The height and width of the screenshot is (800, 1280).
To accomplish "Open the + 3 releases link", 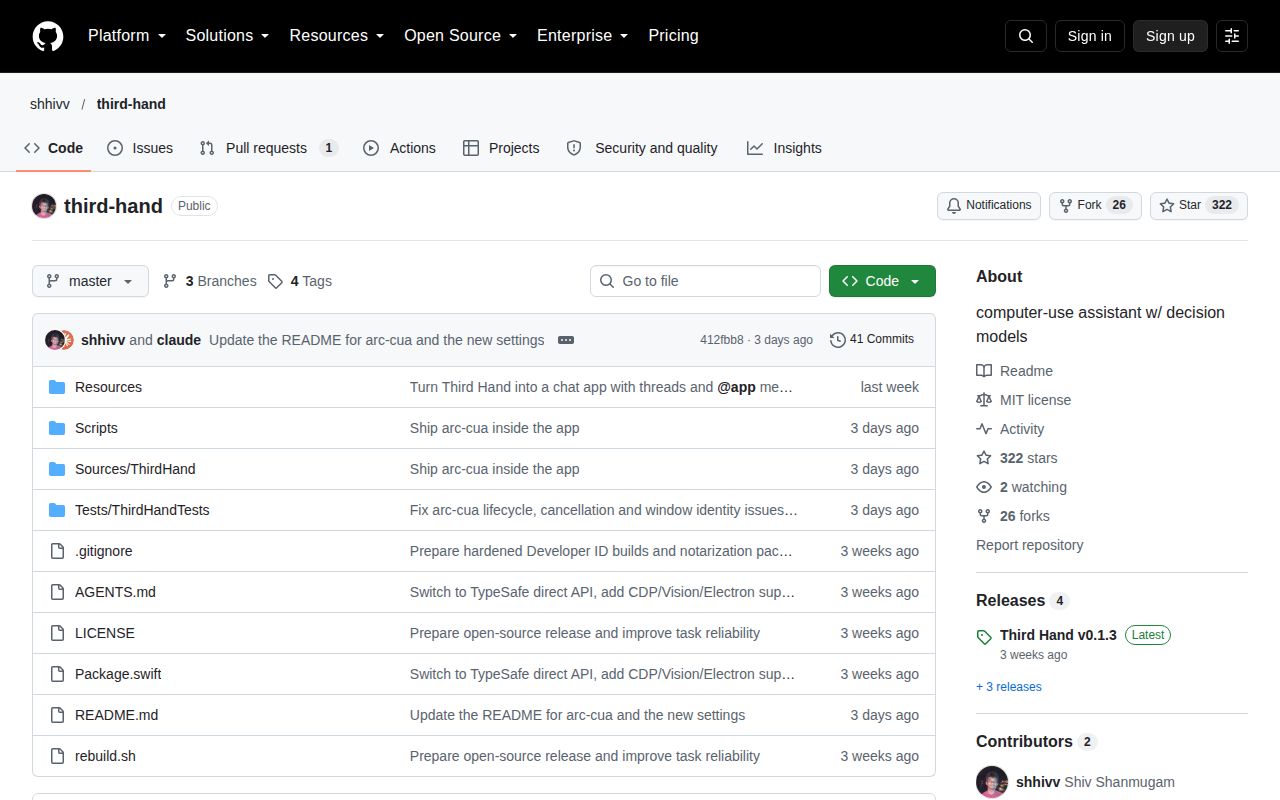I will [1009, 687].
